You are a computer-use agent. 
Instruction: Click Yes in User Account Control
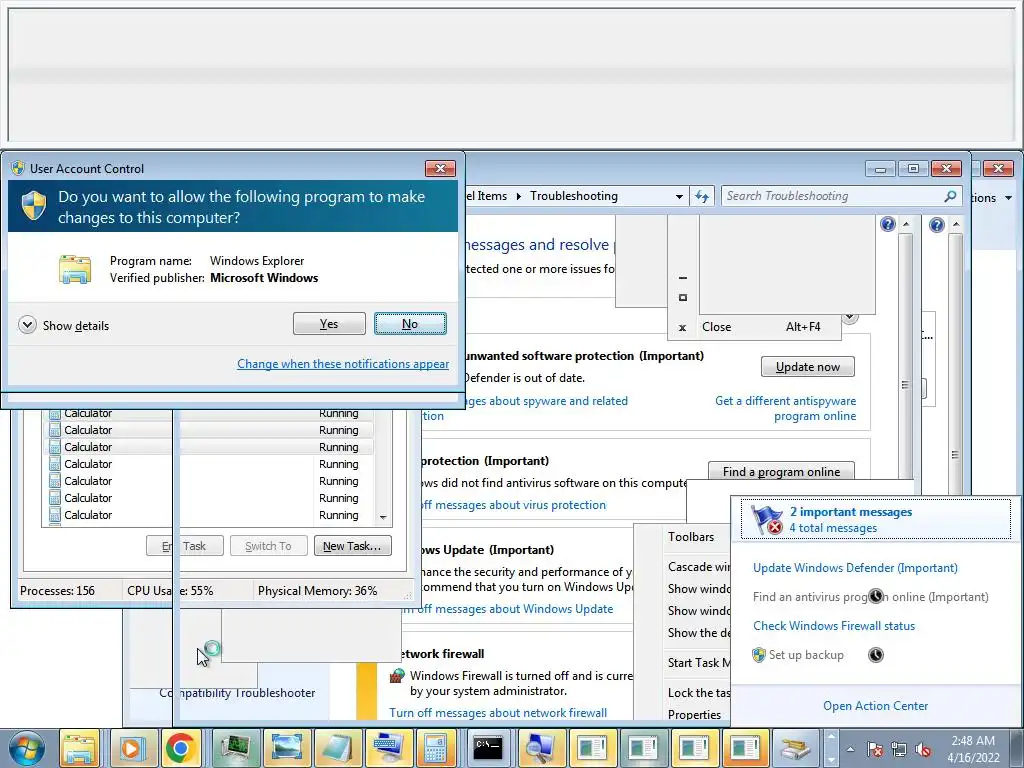coord(329,324)
